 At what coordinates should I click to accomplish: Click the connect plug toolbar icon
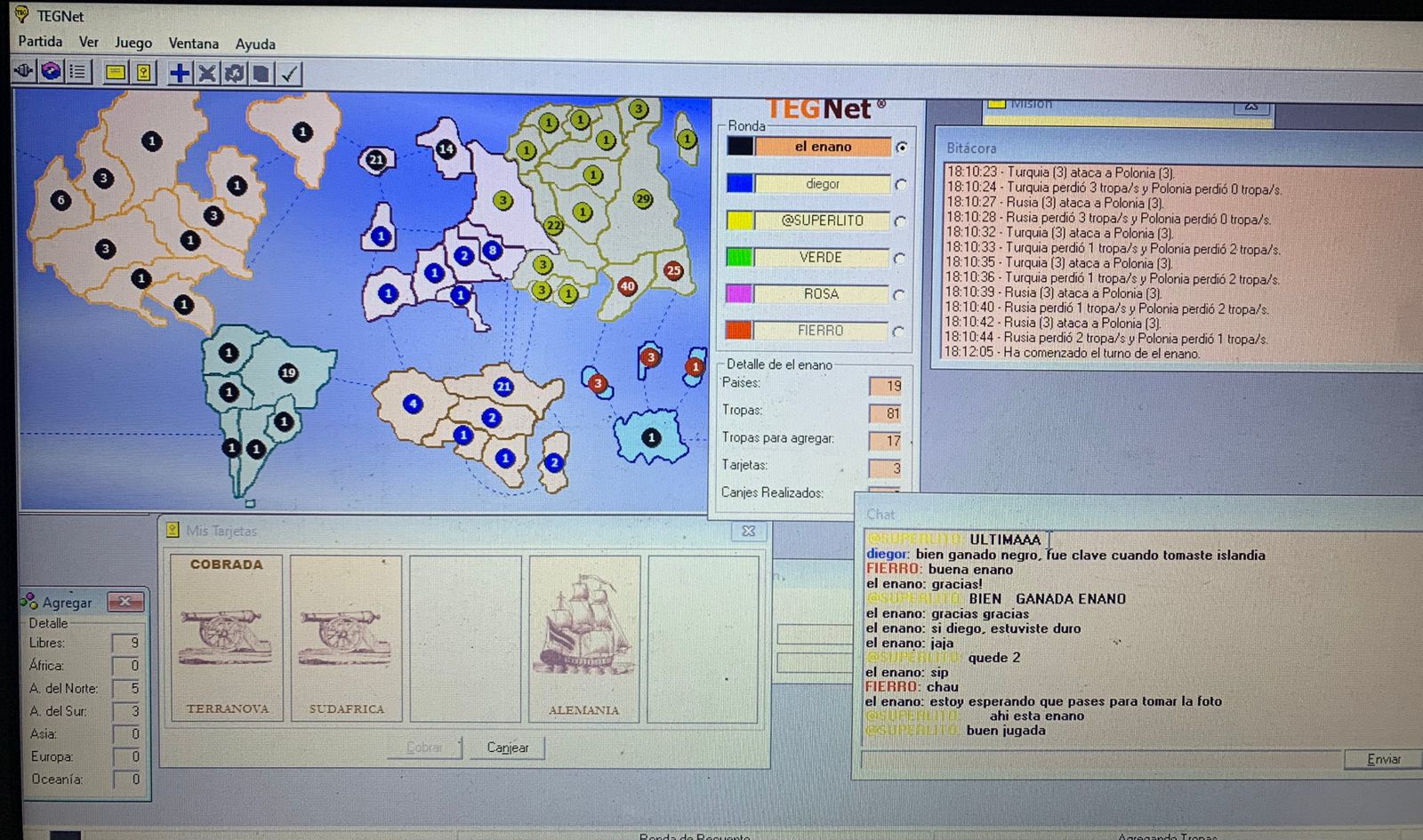[x=24, y=71]
